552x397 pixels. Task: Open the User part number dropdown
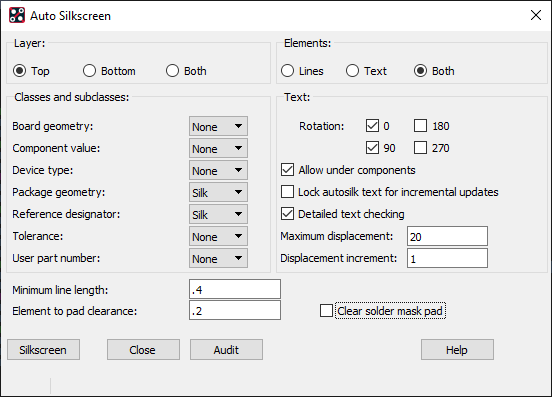pos(218,258)
